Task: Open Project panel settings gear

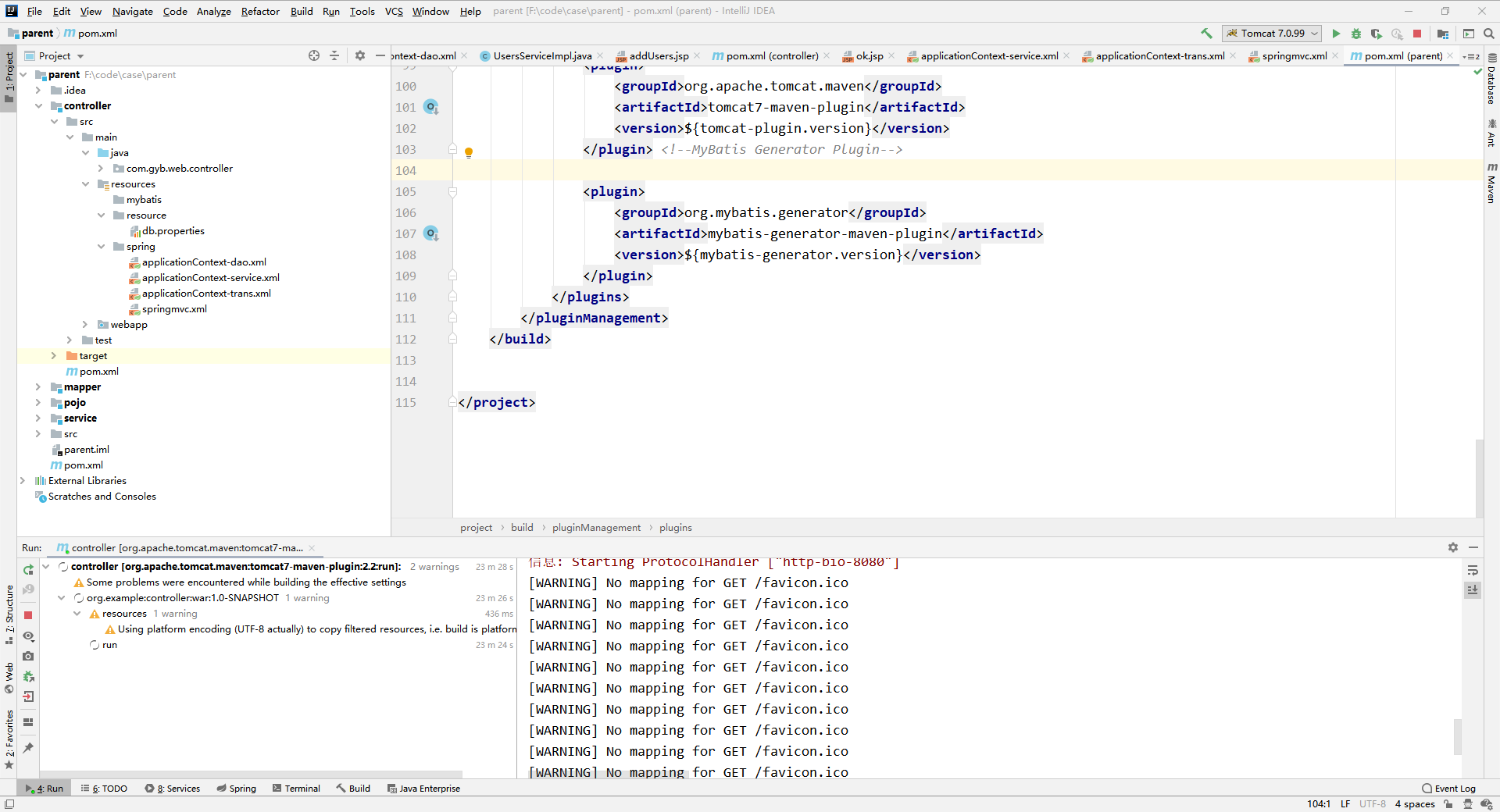Action: [x=359, y=55]
